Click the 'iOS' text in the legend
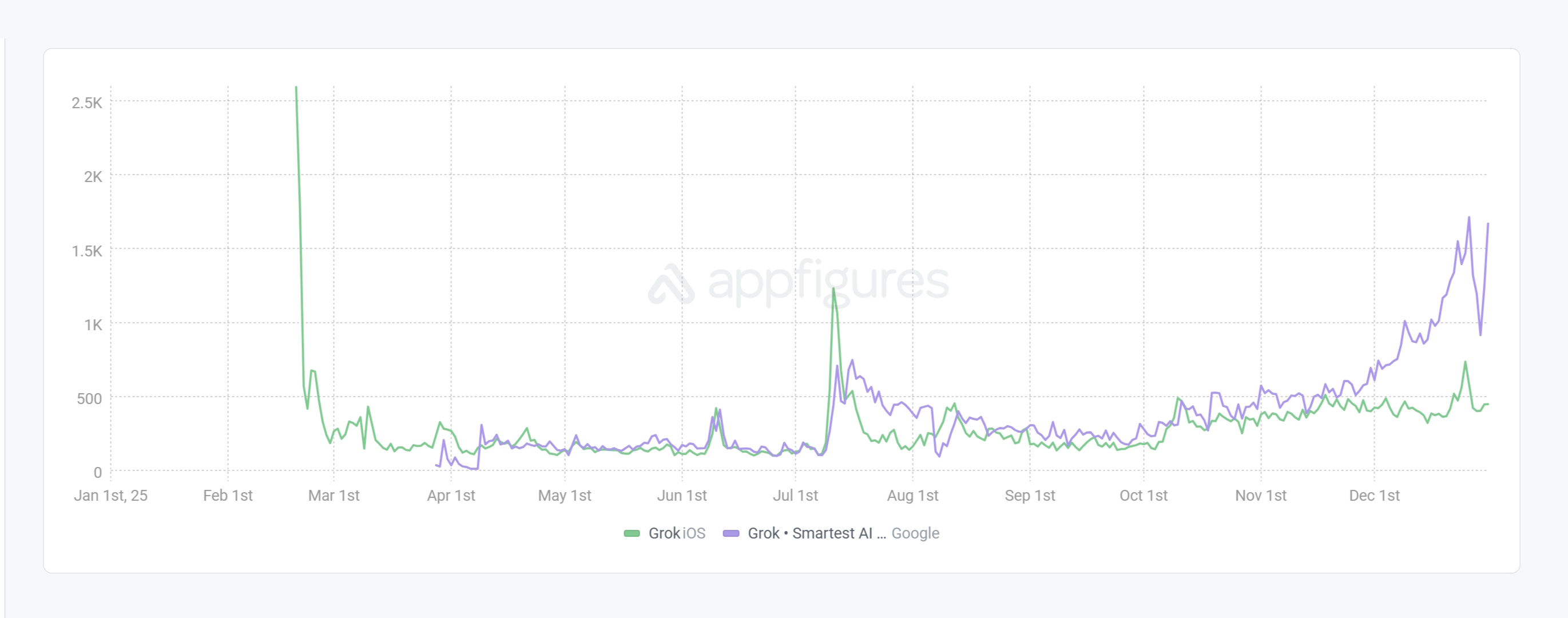 (694, 533)
